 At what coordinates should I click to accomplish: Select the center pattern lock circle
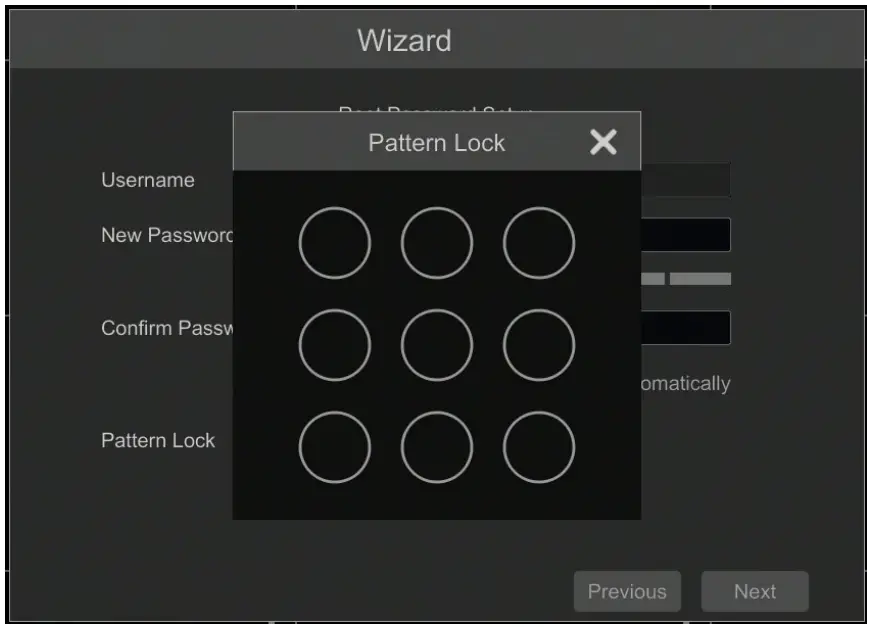[x=437, y=345]
